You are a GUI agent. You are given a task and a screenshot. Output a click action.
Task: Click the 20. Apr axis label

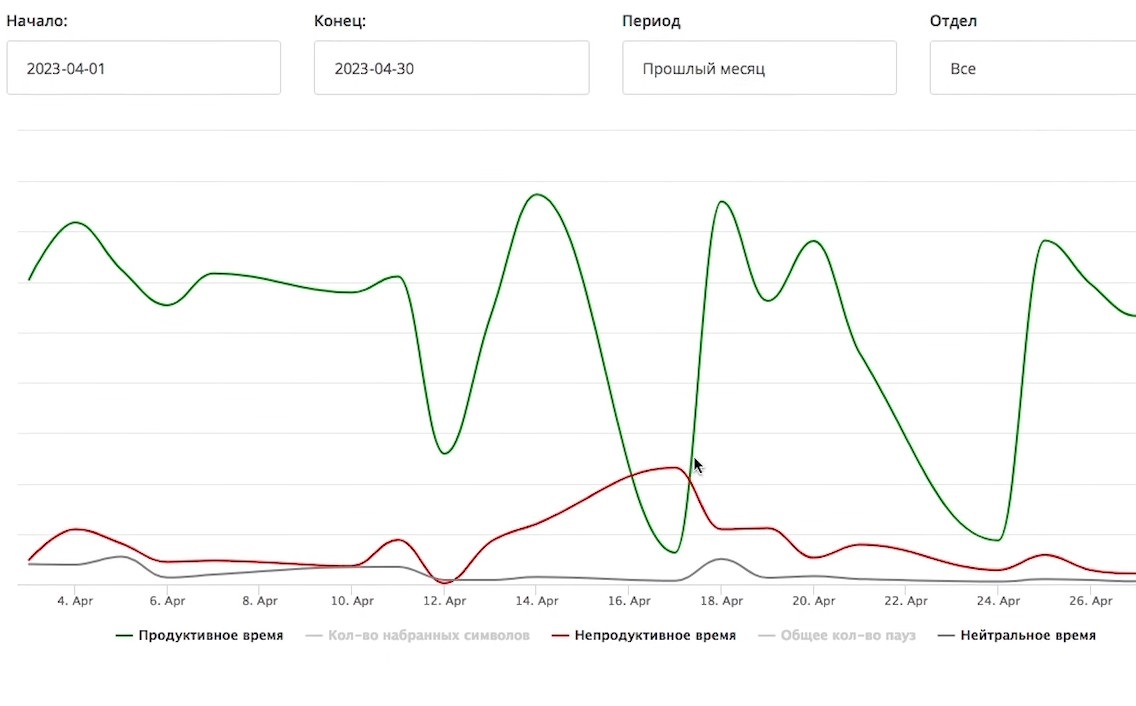[x=813, y=601]
